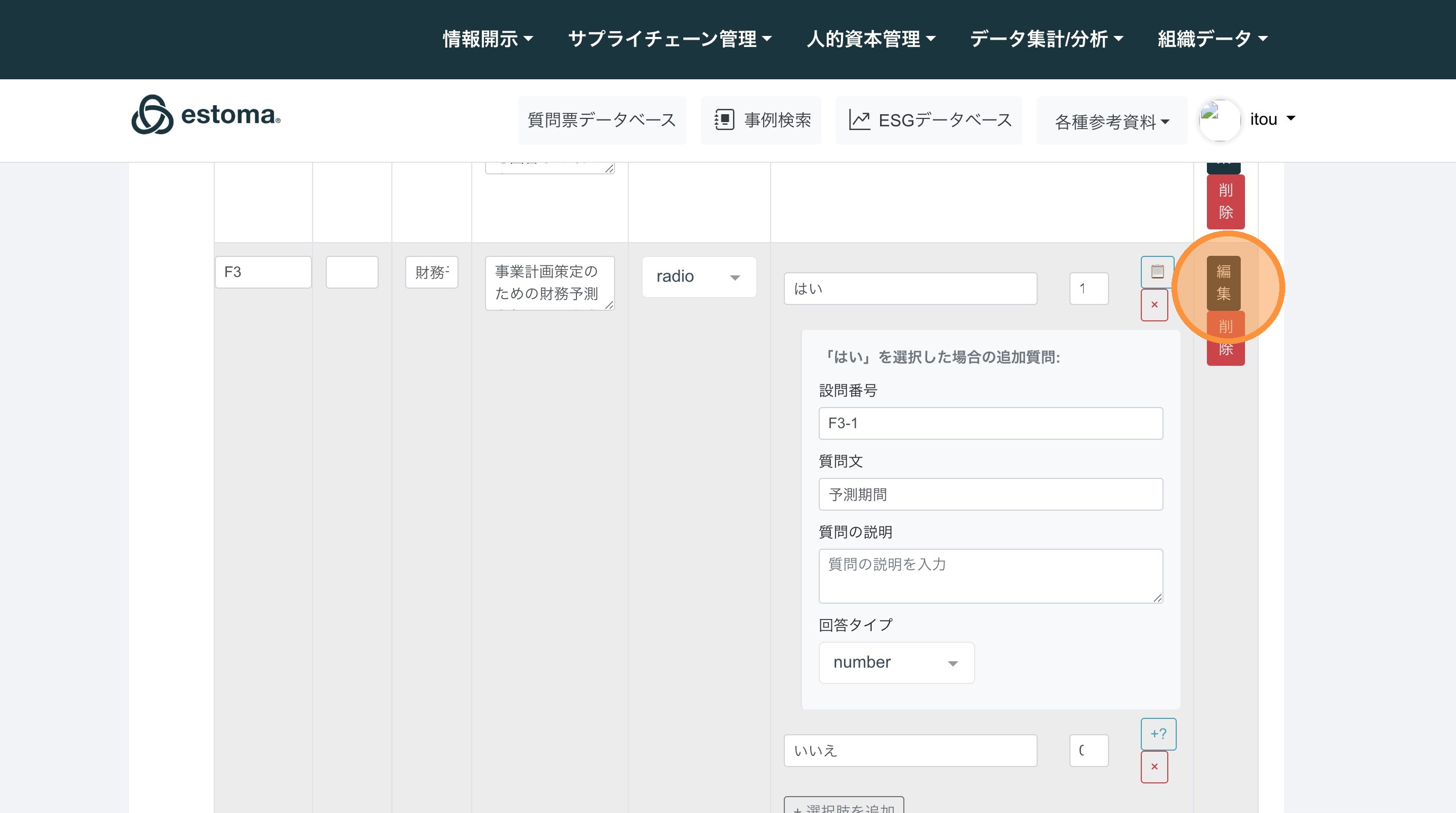Remove the いいえ option with red ×

click(1154, 766)
